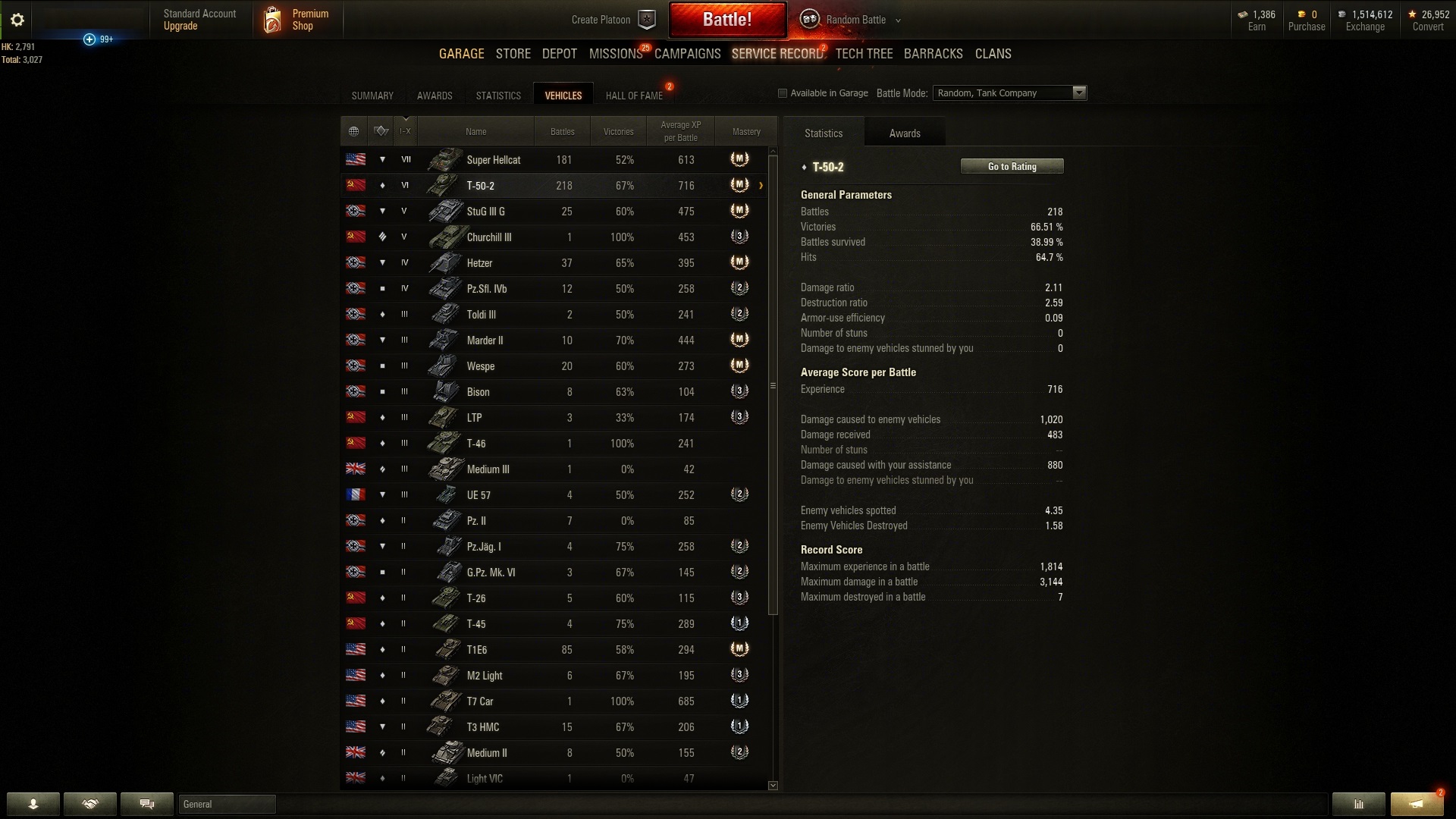Open the session stats bar icon
This screenshot has width=1456, height=819.
click(x=1359, y=804)
